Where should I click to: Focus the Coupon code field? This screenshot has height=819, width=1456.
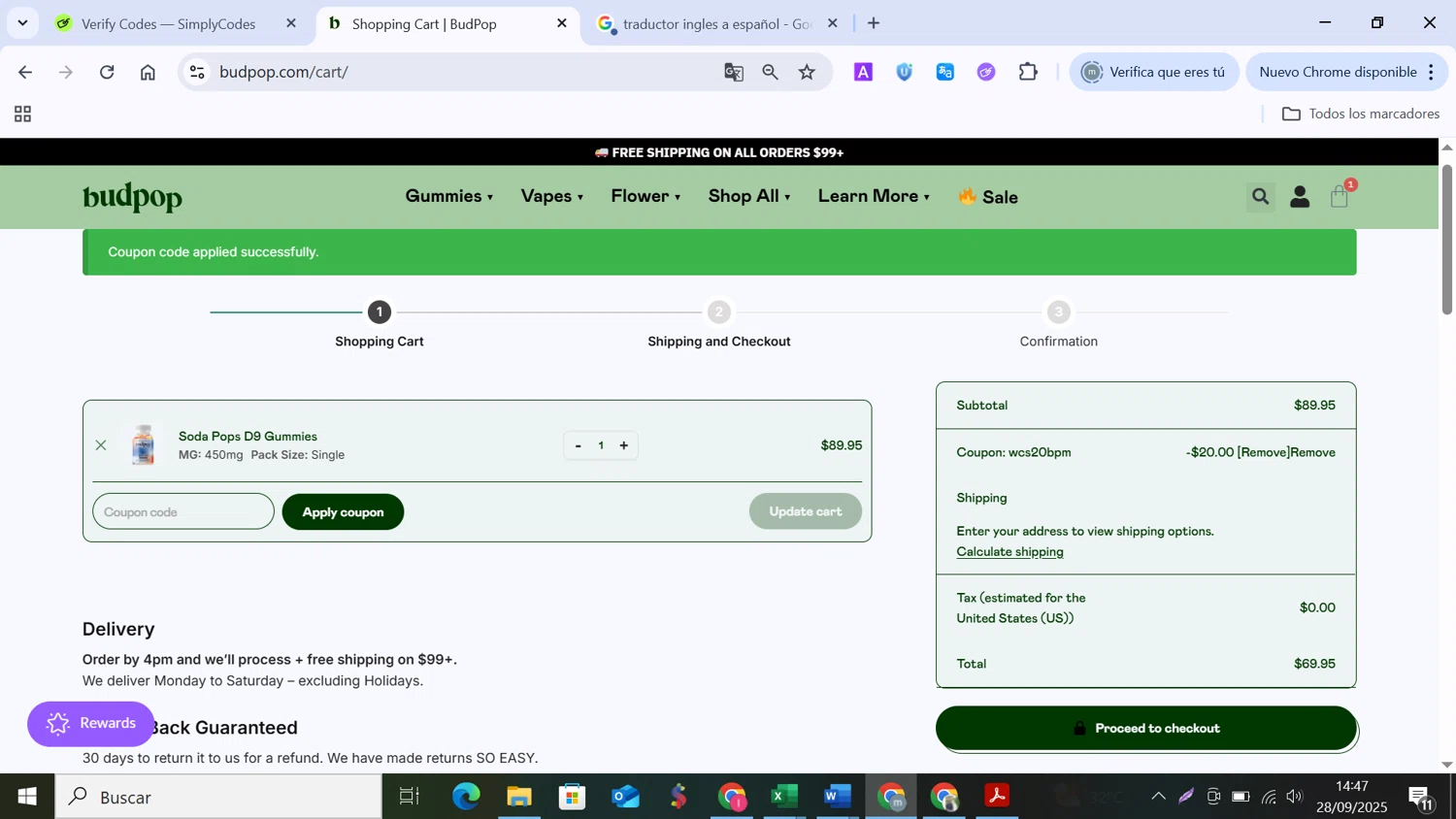[183, 511]
